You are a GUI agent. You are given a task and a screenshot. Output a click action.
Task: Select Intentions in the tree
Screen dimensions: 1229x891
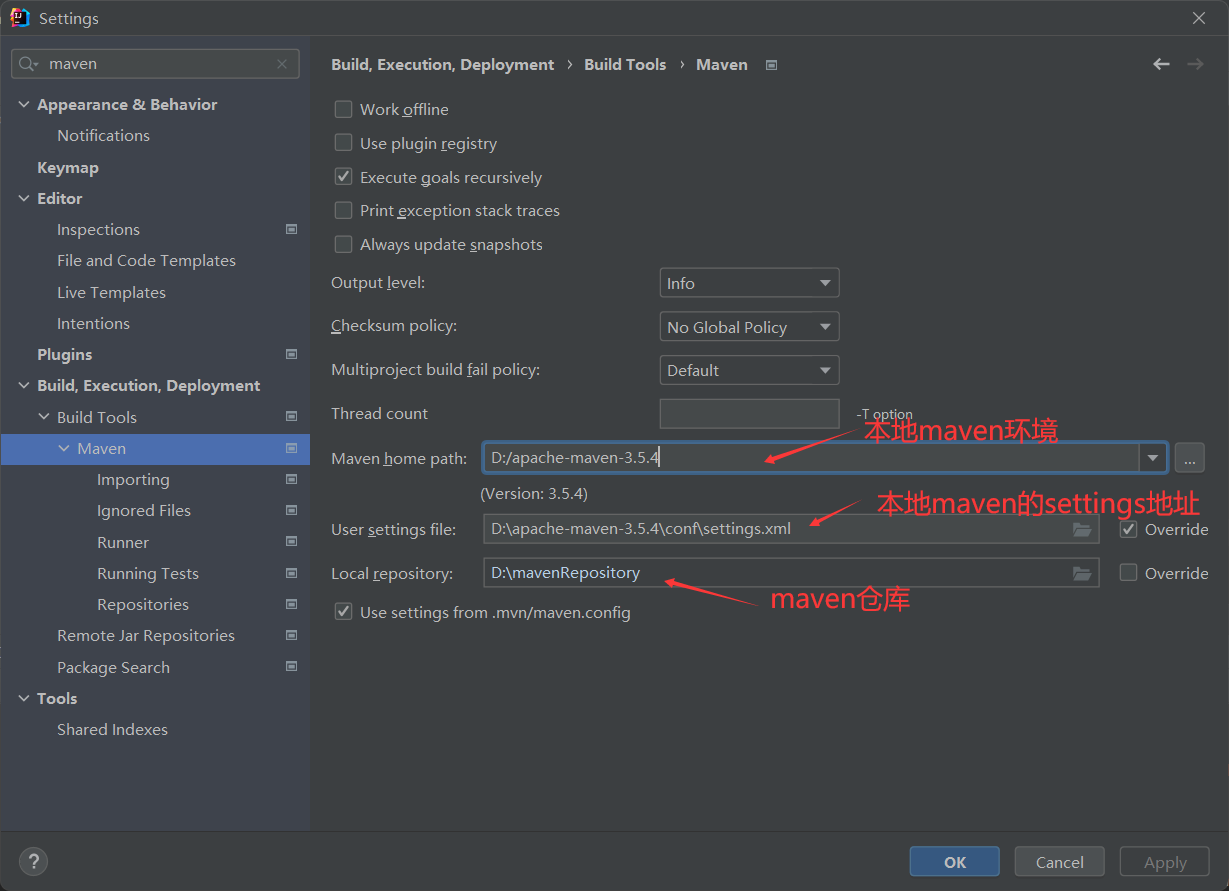(93, 324)
